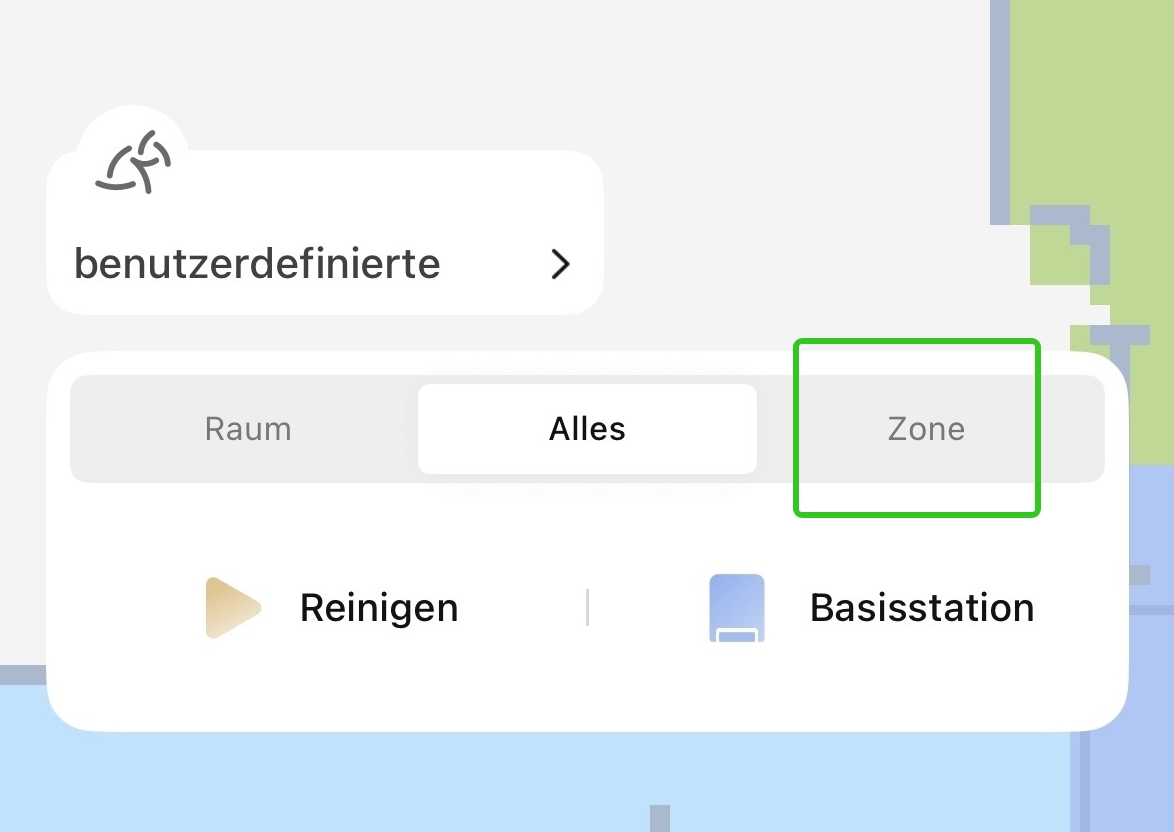Start cleaning with the Reinigen label

[x=378, y=607]
